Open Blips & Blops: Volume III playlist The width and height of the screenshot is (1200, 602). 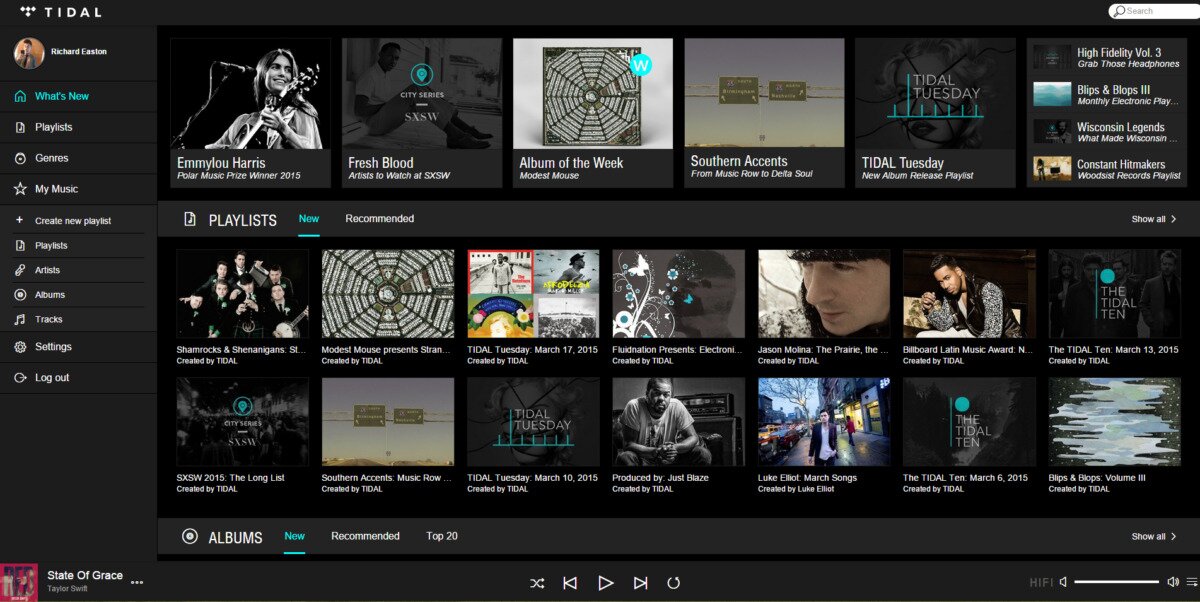click(1114, 422)
